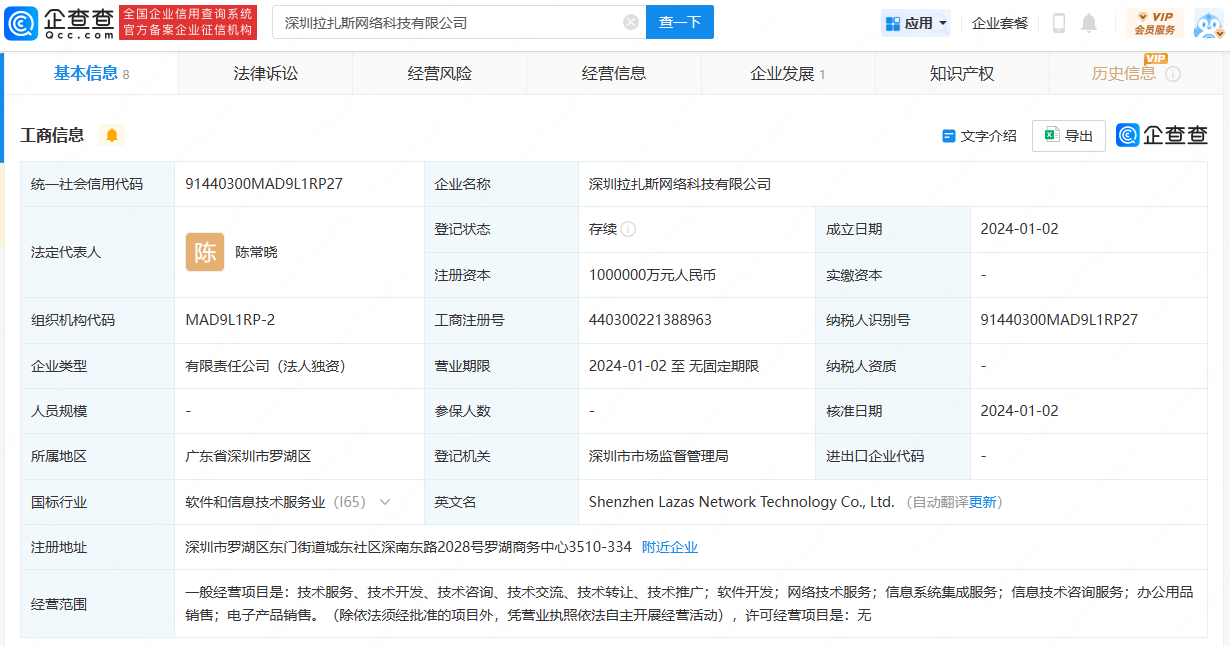Switch to the 基本信息 tab
The width and height of the screenshot is (1230, 646).
tap(91, 73)
